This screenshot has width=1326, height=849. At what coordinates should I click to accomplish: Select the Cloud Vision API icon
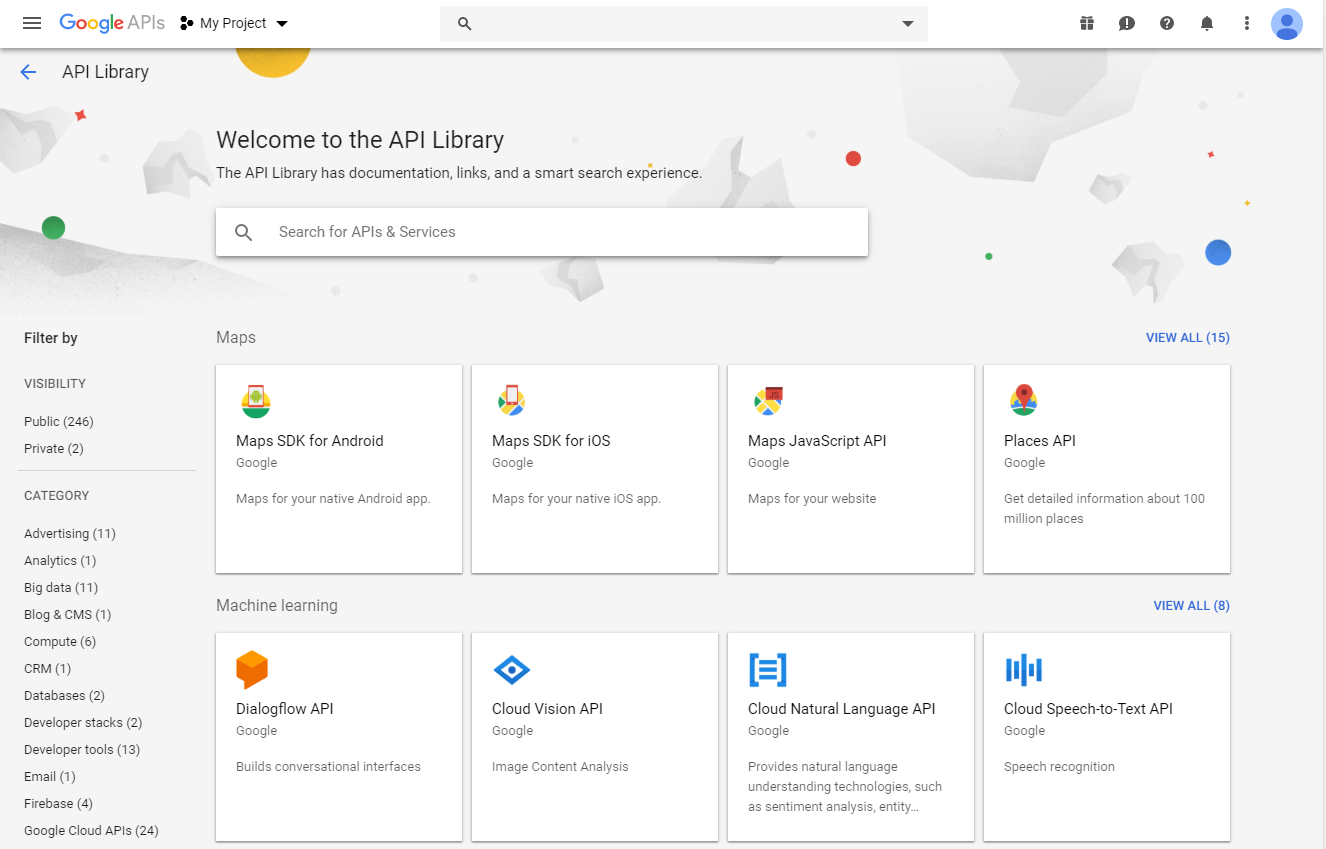pyautogui.click(x=512, y=670)
